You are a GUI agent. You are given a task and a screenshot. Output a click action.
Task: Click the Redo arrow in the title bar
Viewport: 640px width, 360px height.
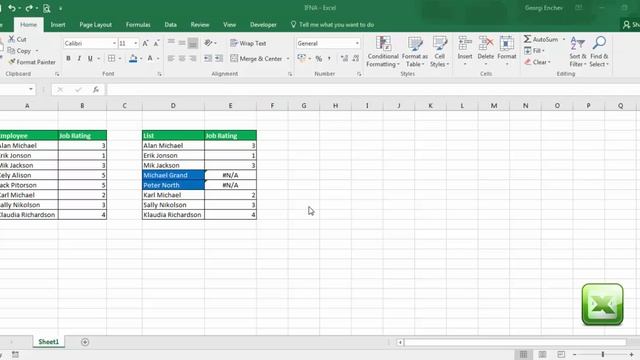(29, 8)
